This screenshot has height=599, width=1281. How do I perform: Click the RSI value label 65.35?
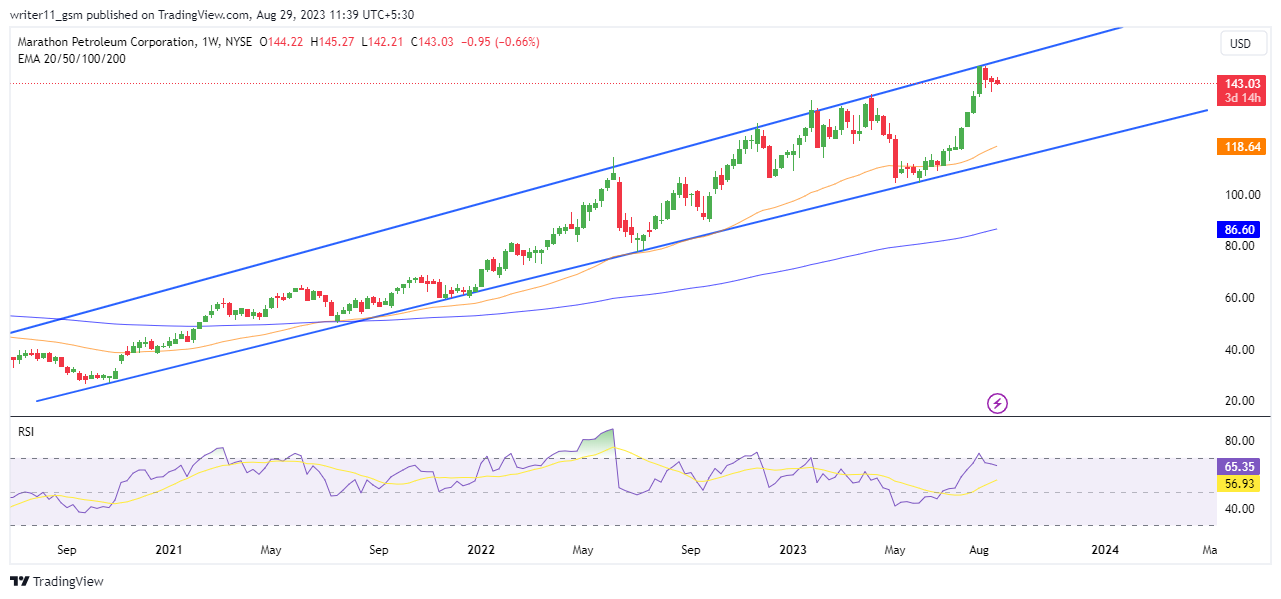pyautogui.click(x=1240, y=466)
